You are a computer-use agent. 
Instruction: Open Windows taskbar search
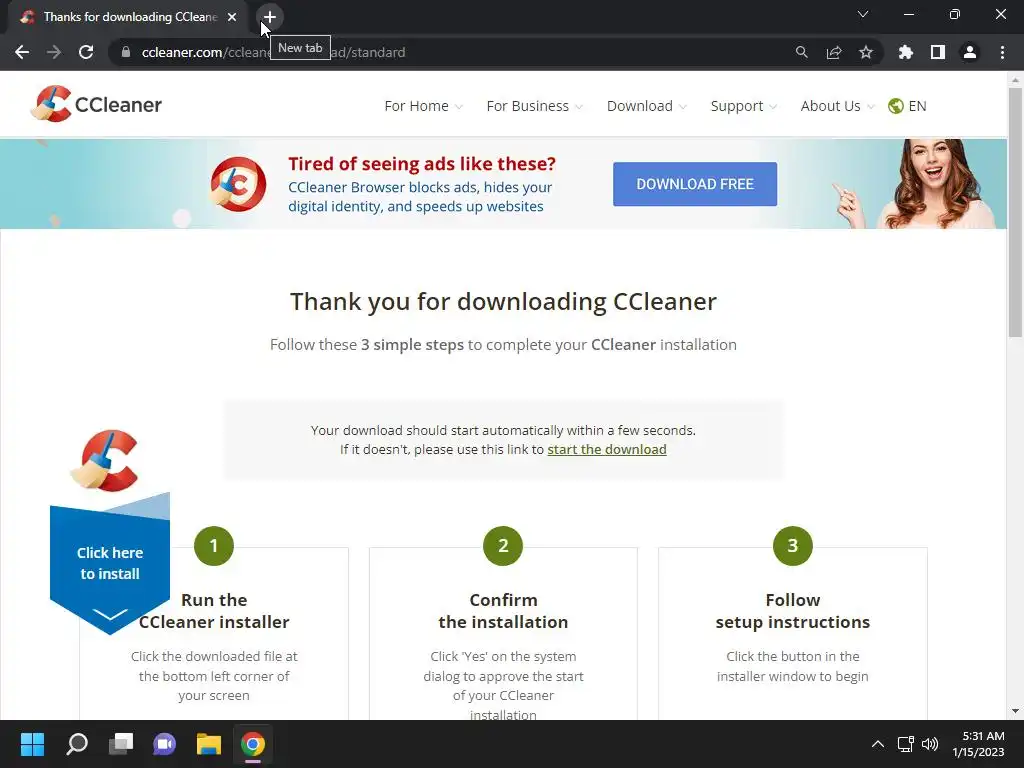pyautogui.click(x=77, y=744)
